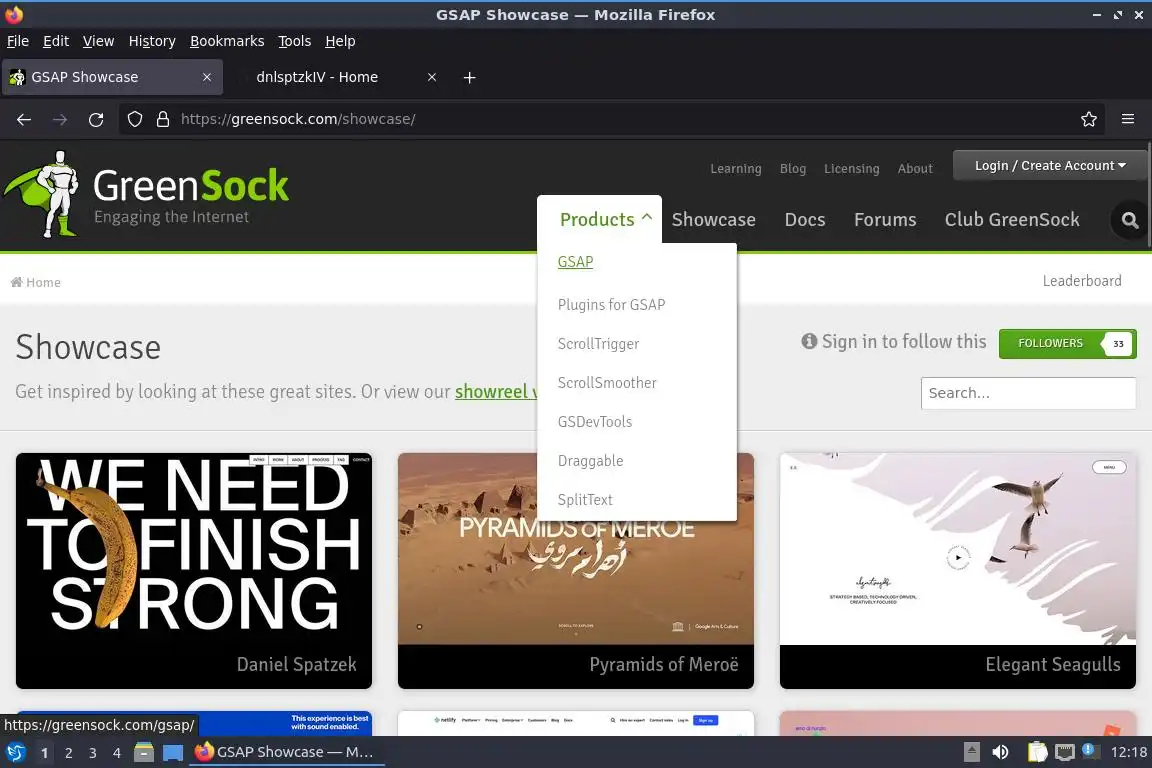
Task: Open the Edit menu
Action: [x=56, y=41]
